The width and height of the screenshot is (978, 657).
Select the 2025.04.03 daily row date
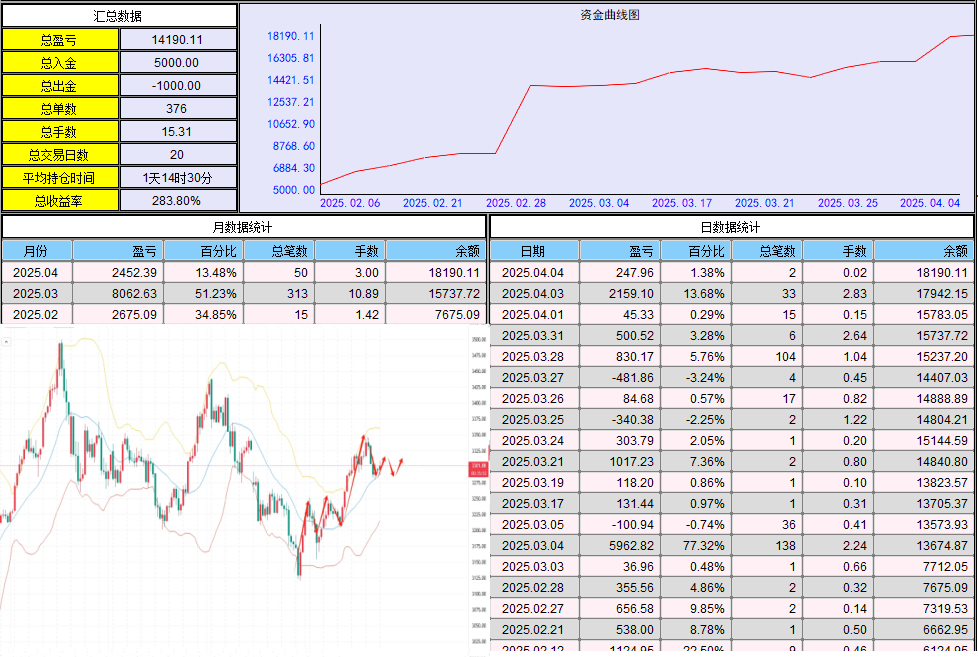pos(533,293)
